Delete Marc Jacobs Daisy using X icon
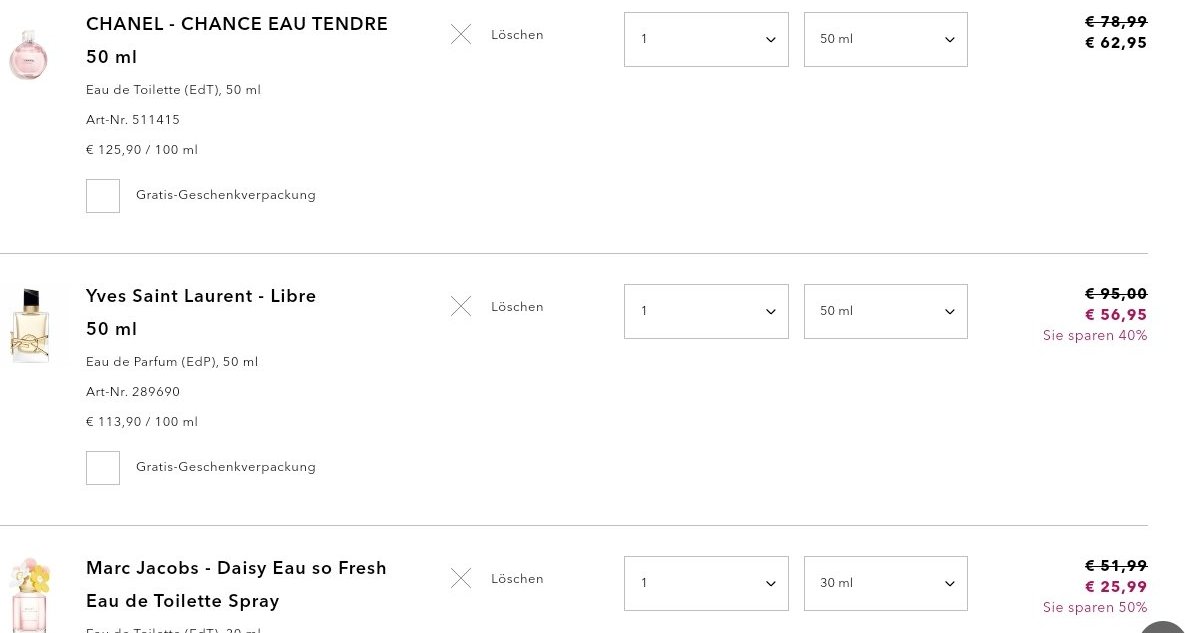The height and width of the screenshot is (633, 1185). [x=461, y=578]
